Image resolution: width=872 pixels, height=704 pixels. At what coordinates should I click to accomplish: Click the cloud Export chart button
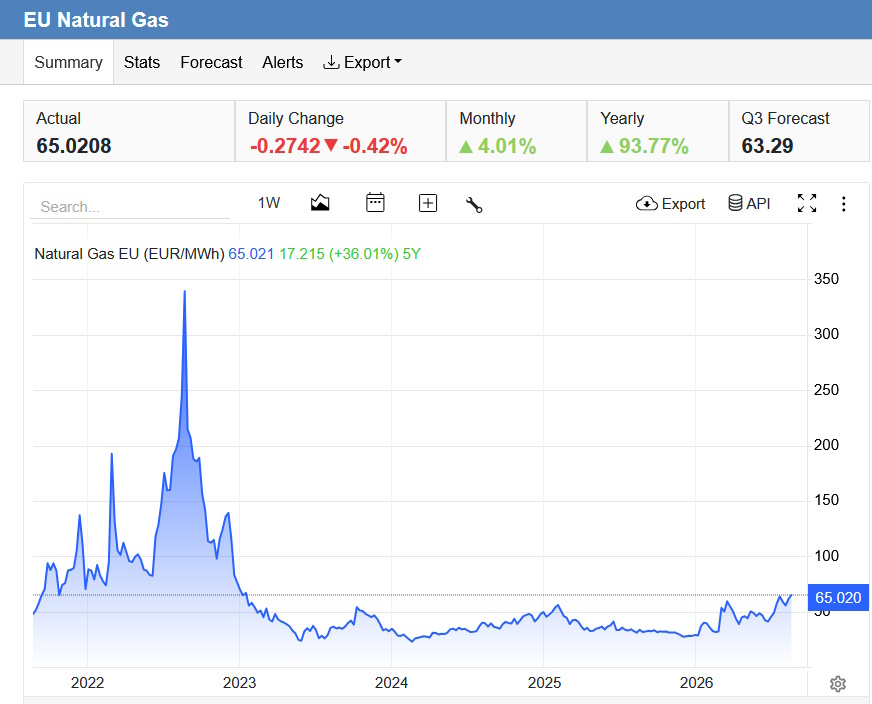tap(670, 204)
